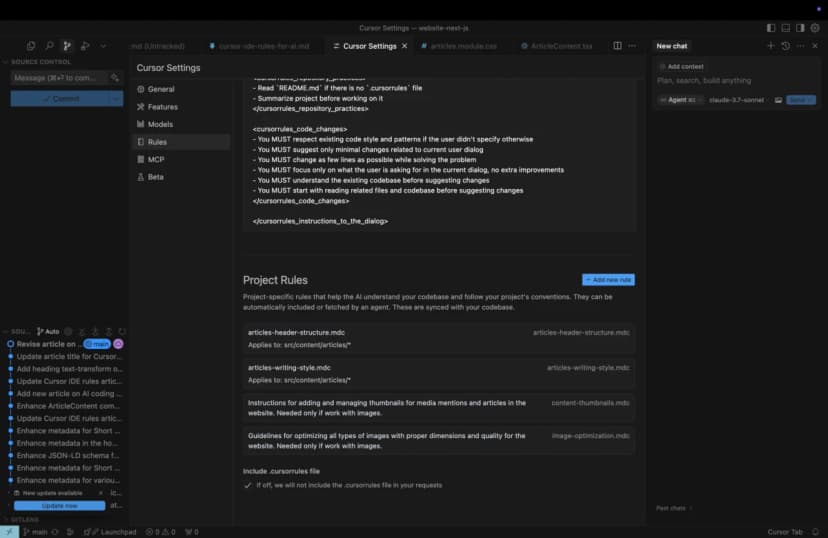Open the Search view icon
The width and height of the screenshot is (828, 538).
point(49,46)
